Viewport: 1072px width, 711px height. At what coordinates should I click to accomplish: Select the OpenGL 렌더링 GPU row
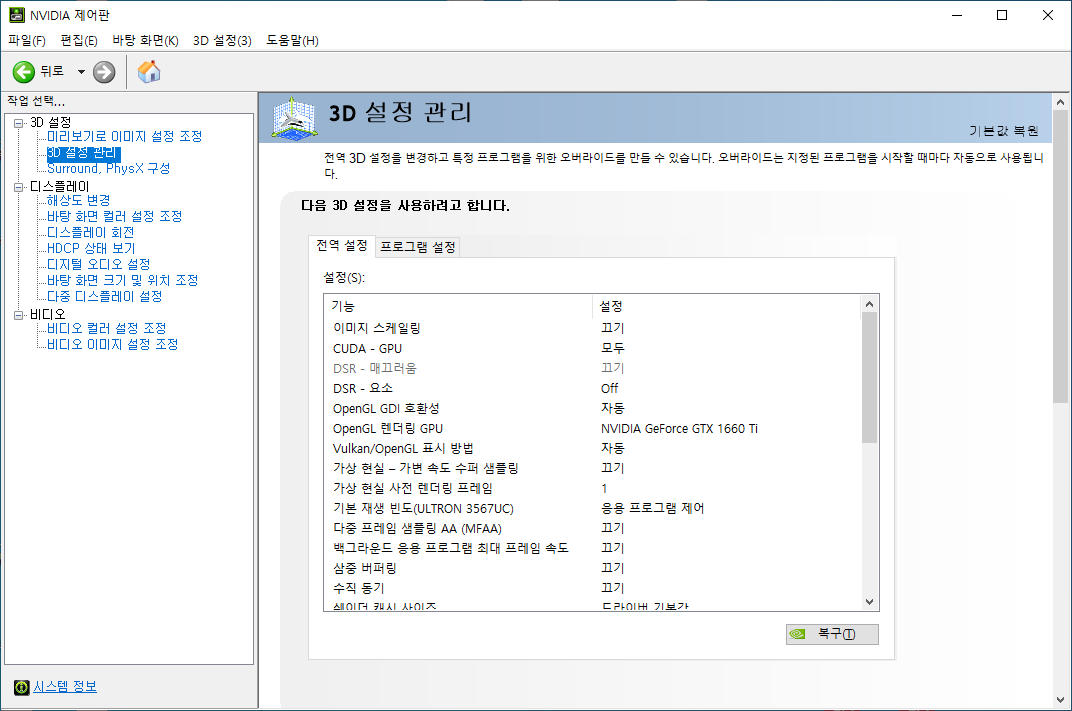[593, 428]
